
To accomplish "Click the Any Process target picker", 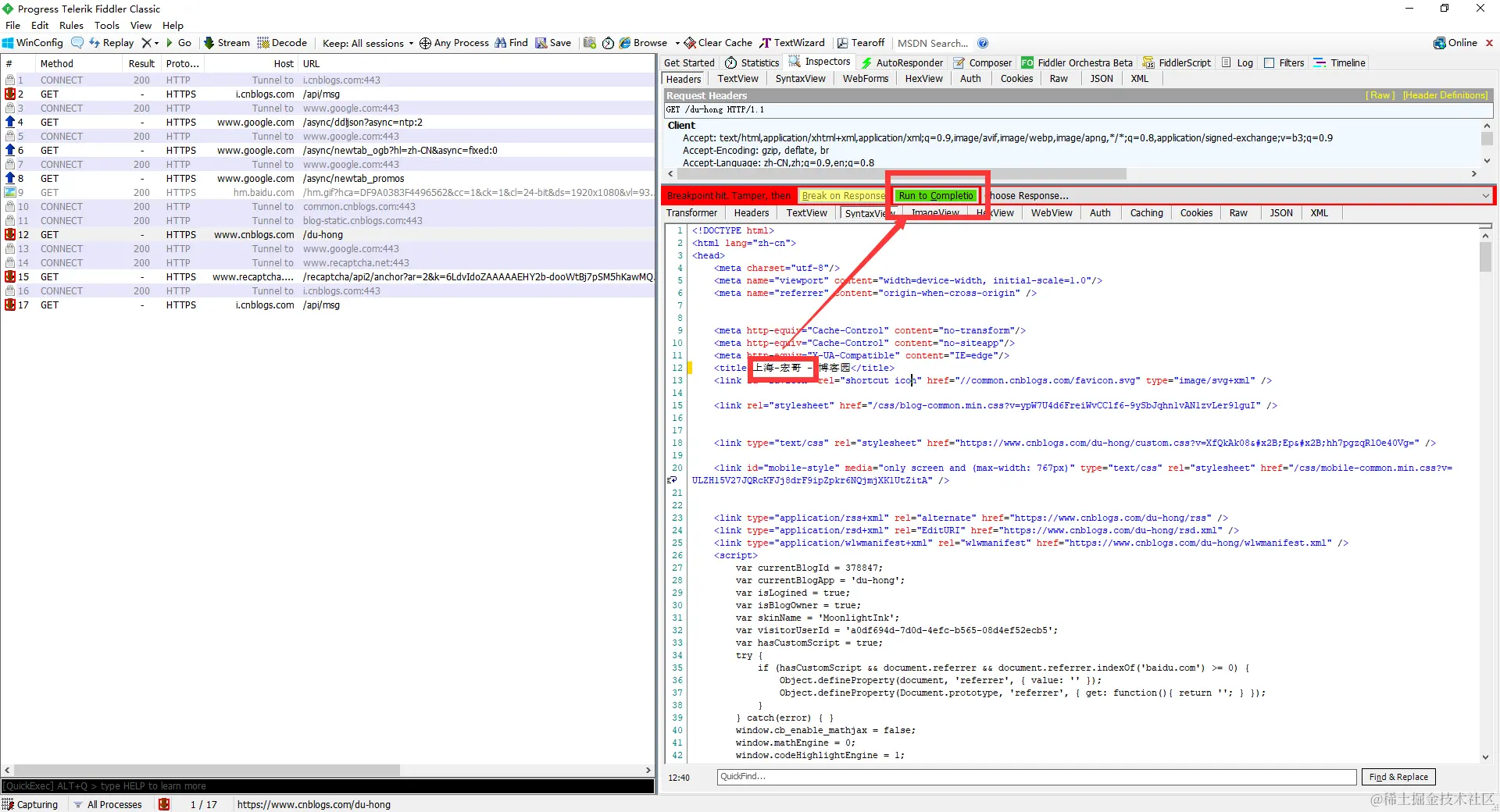I will tap(454, 43).
